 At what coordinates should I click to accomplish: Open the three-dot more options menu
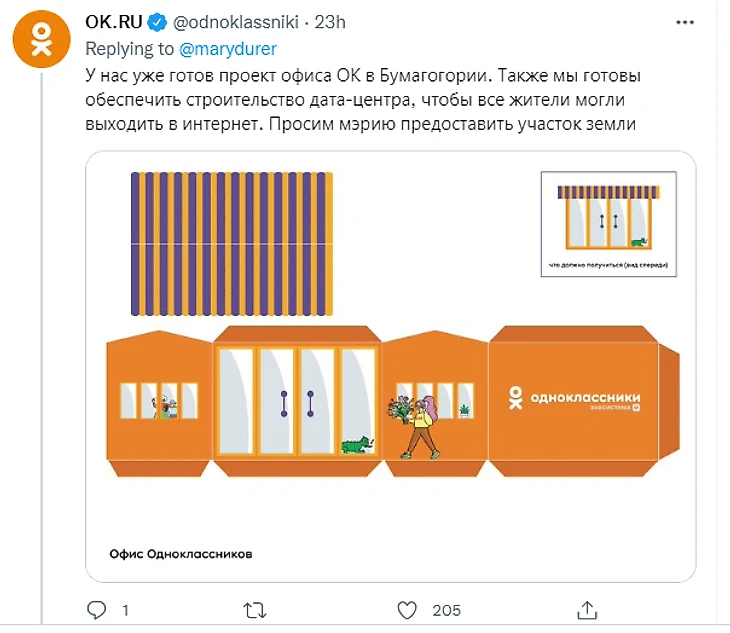tap(685, 22)
